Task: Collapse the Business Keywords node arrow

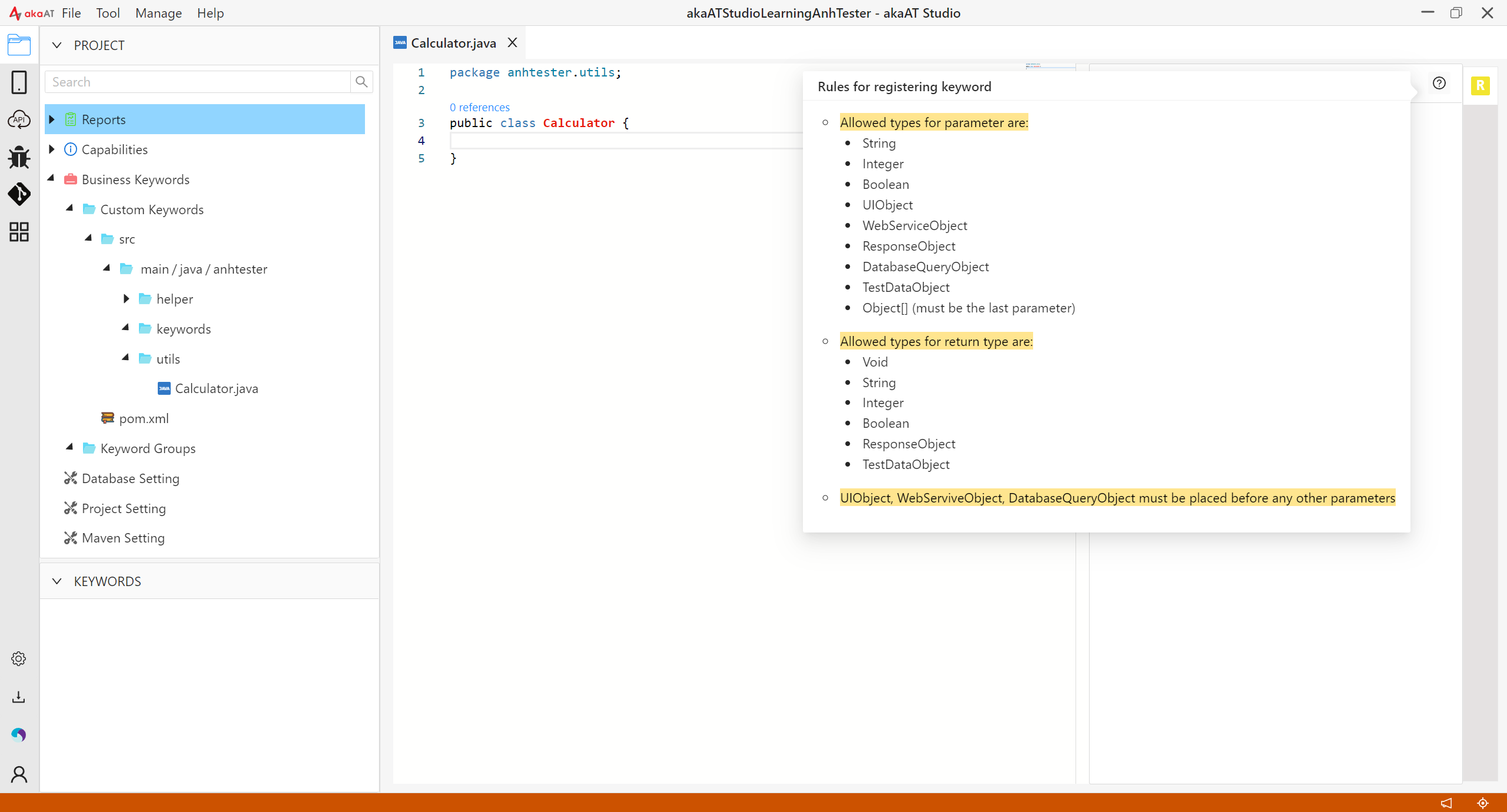Action: click(51, 178)
